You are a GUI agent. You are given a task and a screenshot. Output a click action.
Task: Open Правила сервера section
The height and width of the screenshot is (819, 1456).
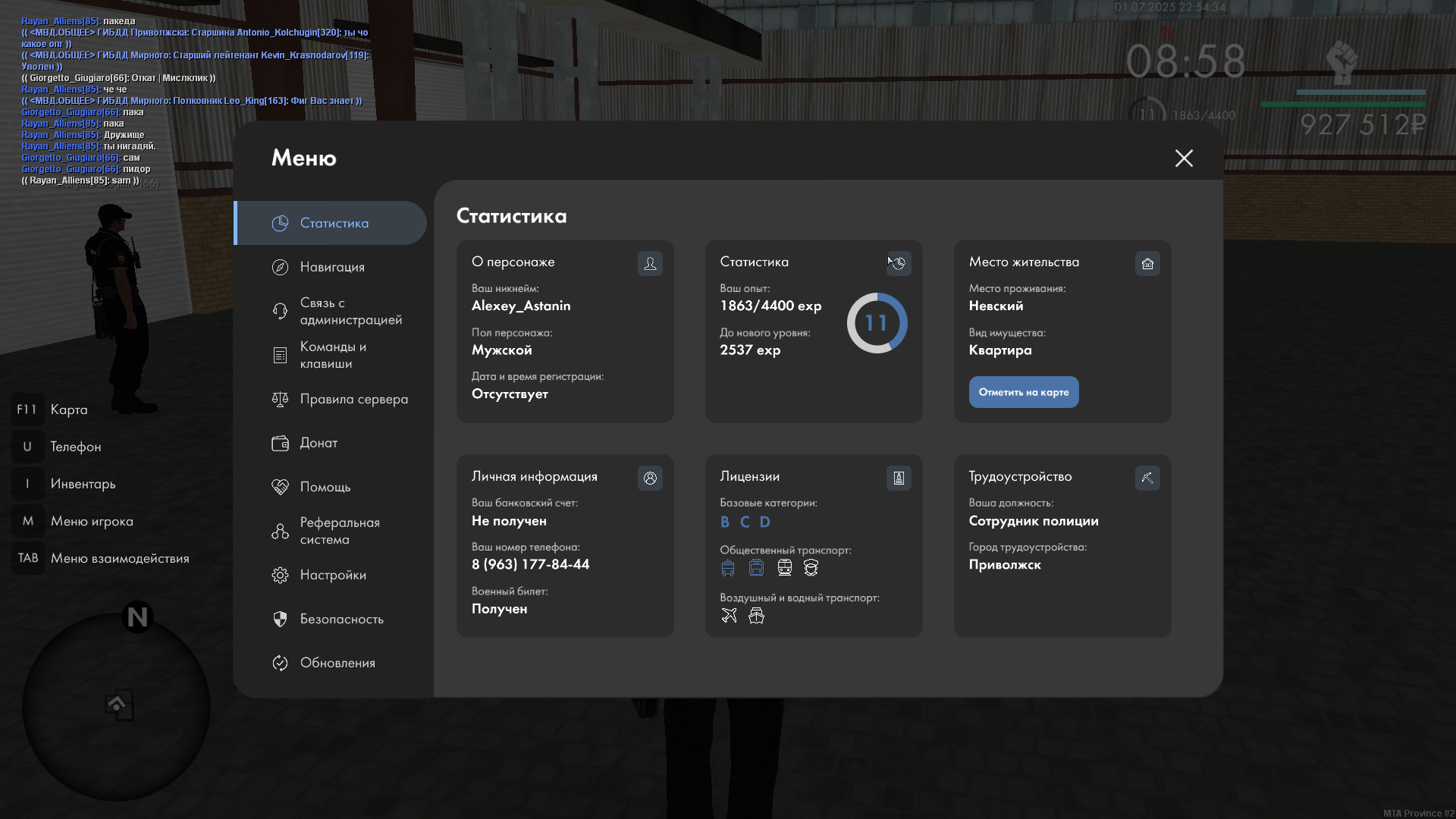click(x=353, y=399)
